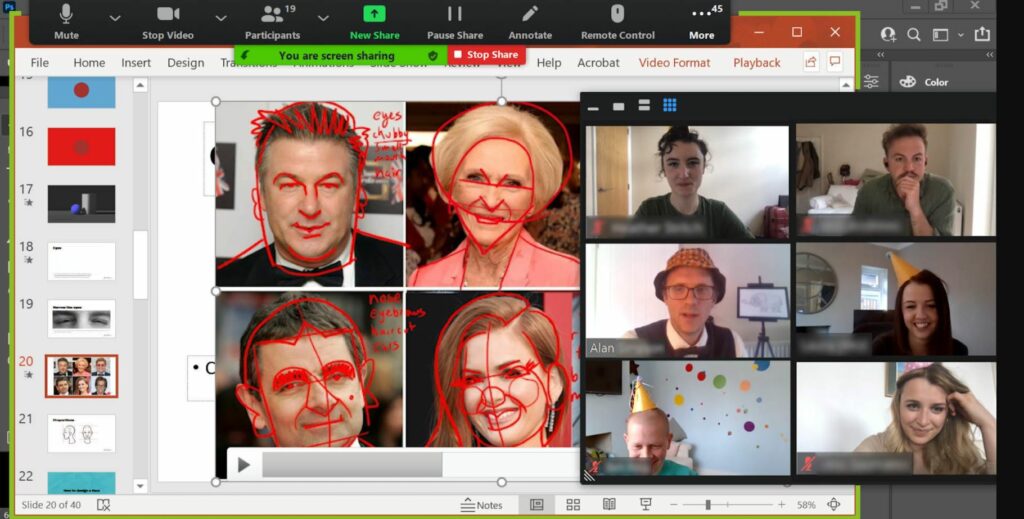Open video options arrow beside Stop Video
Screen dimensions: 1024x519
(x=221, y=18)
